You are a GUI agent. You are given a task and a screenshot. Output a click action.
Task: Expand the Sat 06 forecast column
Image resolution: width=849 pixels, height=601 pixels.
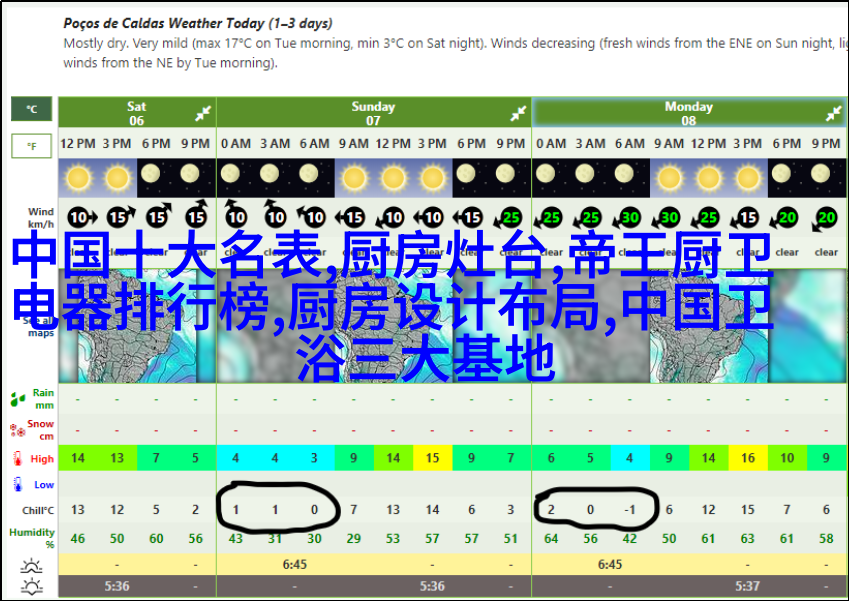tap(203, 114)
